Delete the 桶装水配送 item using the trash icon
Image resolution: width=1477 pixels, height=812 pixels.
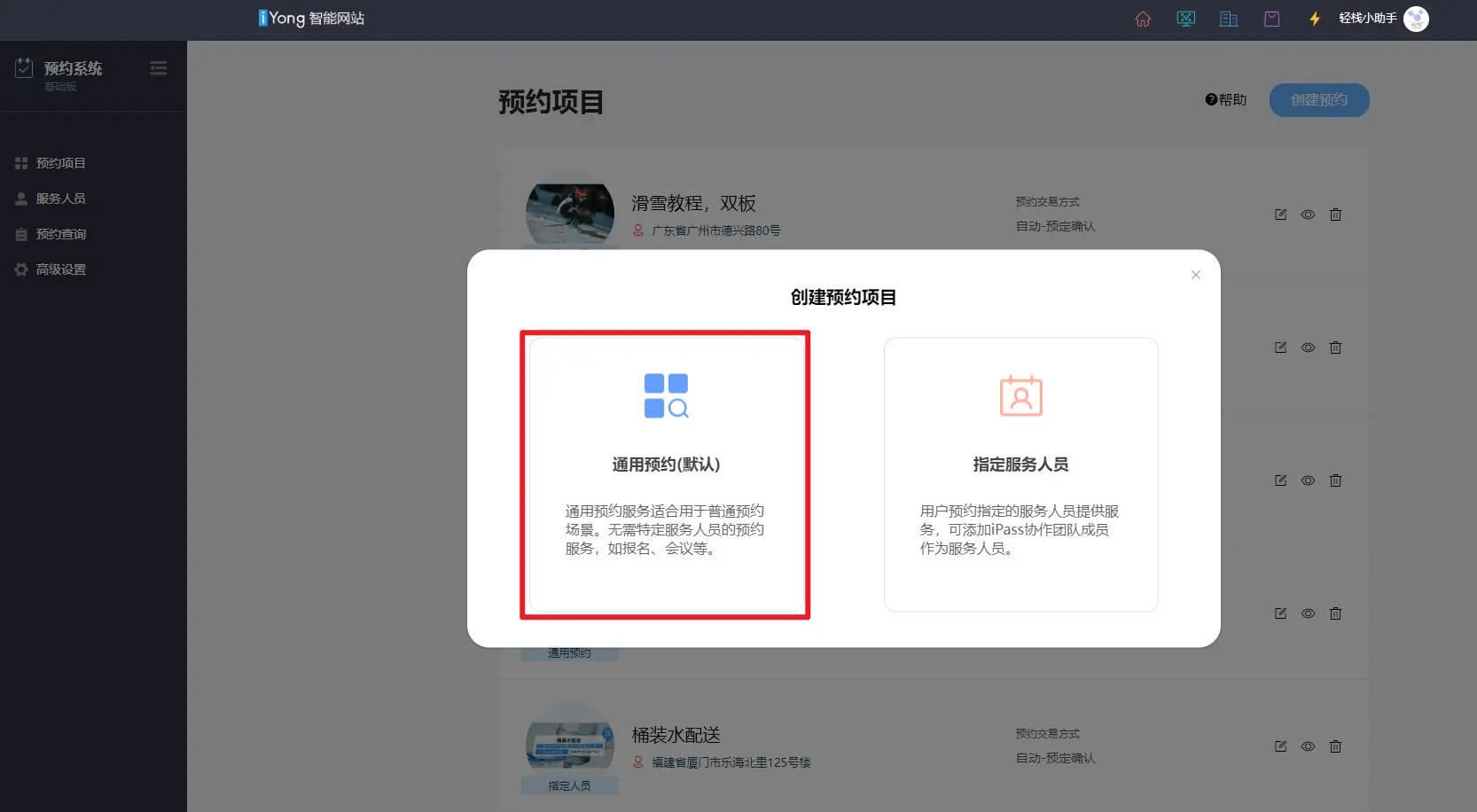(x=1335, y=746)
